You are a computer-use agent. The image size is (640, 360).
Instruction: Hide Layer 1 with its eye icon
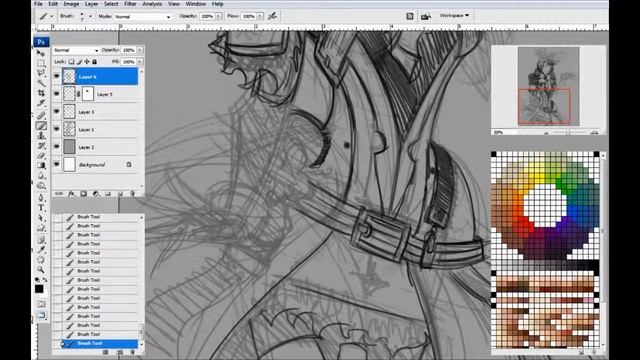[57, 129]
